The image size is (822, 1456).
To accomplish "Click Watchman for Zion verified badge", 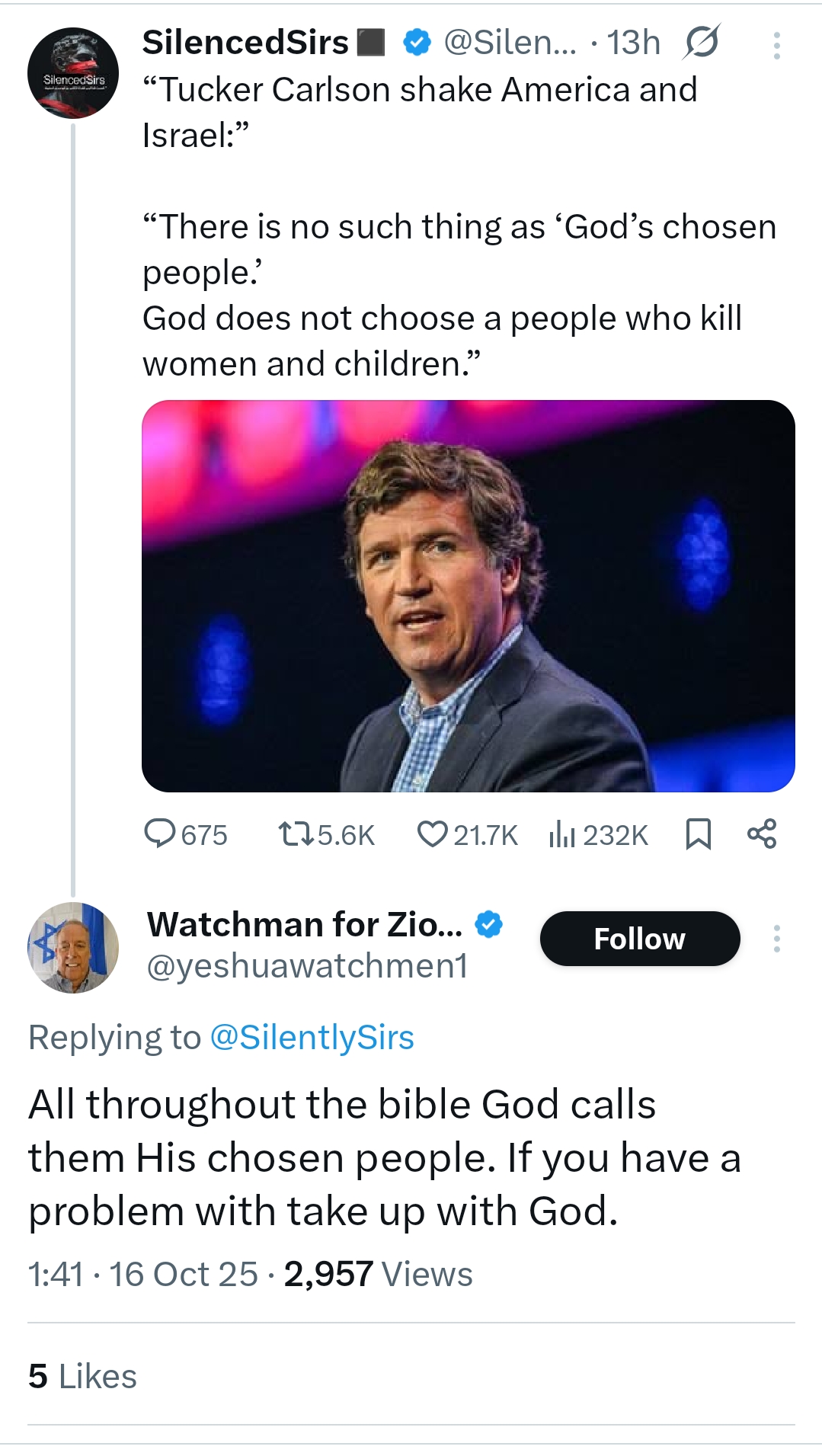I will pos(488,924).
